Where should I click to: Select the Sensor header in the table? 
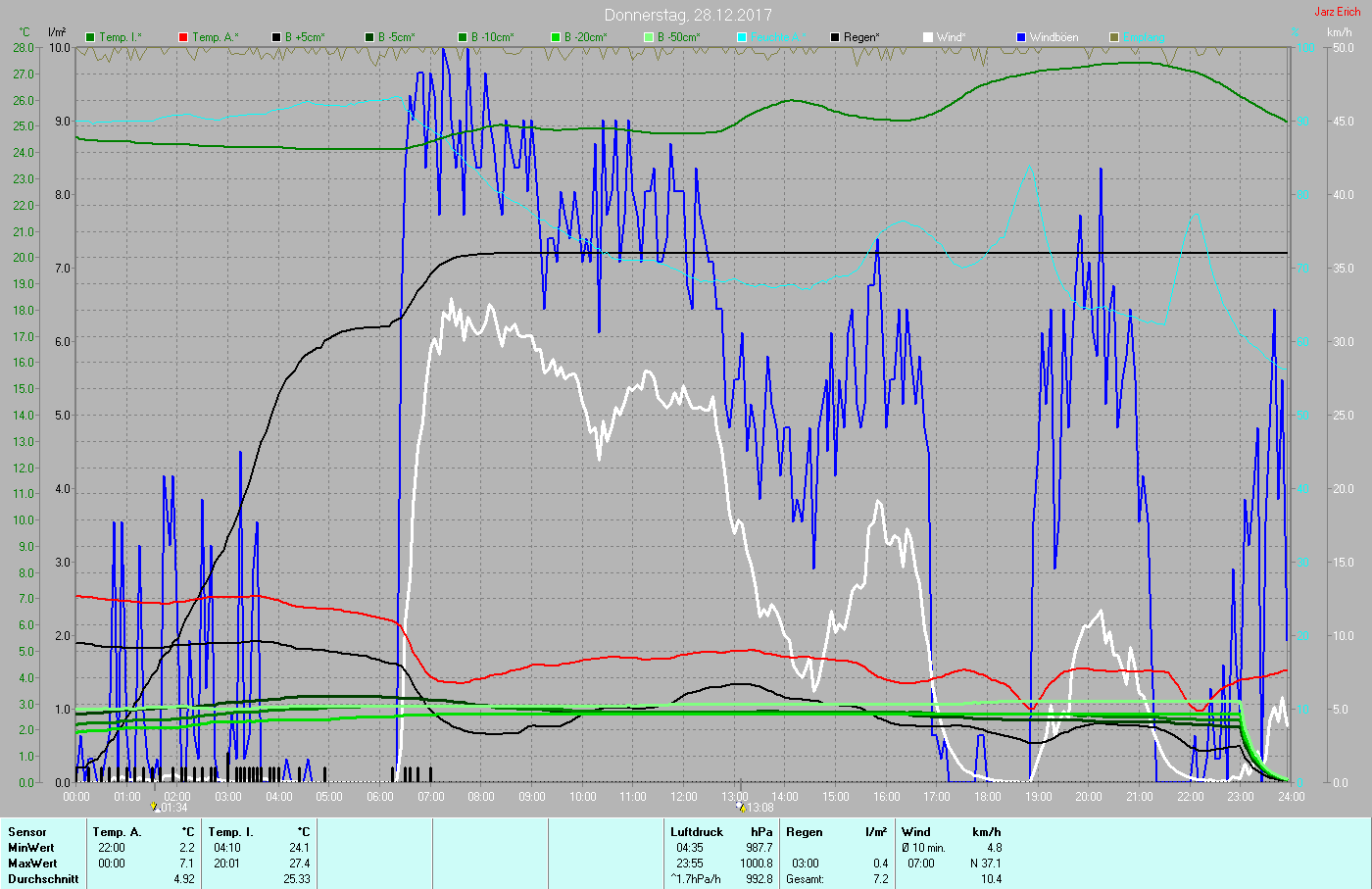pyautogui.click(x=27, y=832)
